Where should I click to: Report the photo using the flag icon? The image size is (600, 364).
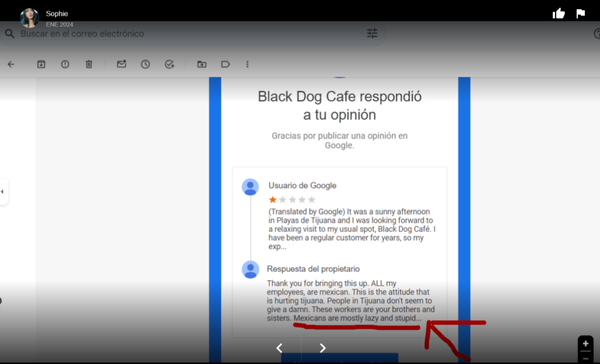580,14
